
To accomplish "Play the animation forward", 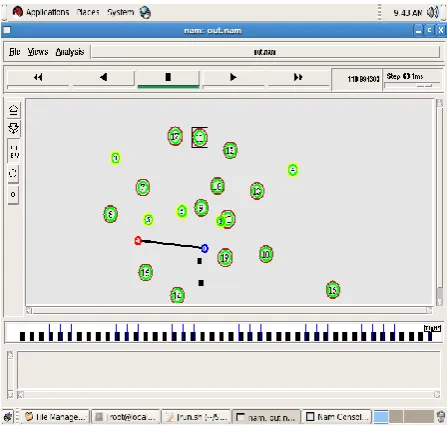I will point(233,77).
